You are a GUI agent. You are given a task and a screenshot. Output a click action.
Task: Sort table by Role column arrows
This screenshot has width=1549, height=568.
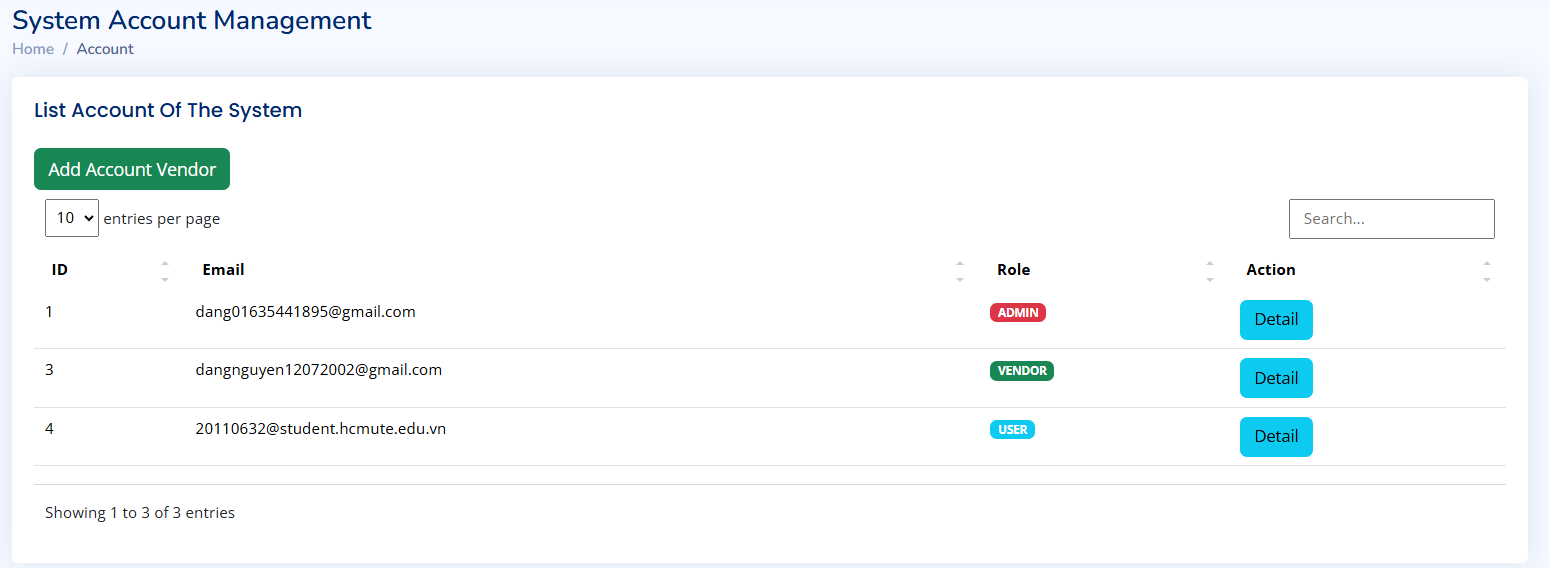tap(1210, 270)
